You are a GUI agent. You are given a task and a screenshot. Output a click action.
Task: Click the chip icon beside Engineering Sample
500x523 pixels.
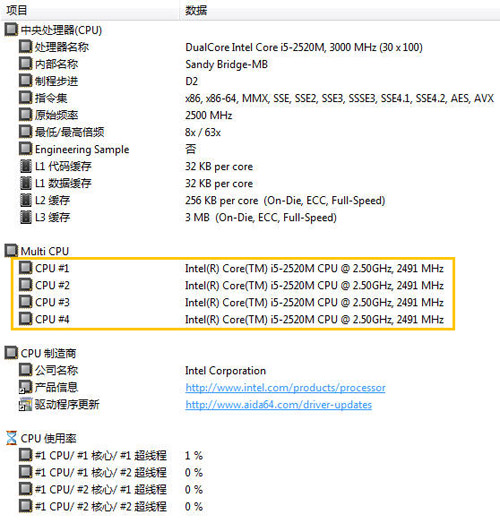click(x=25, y=149)
